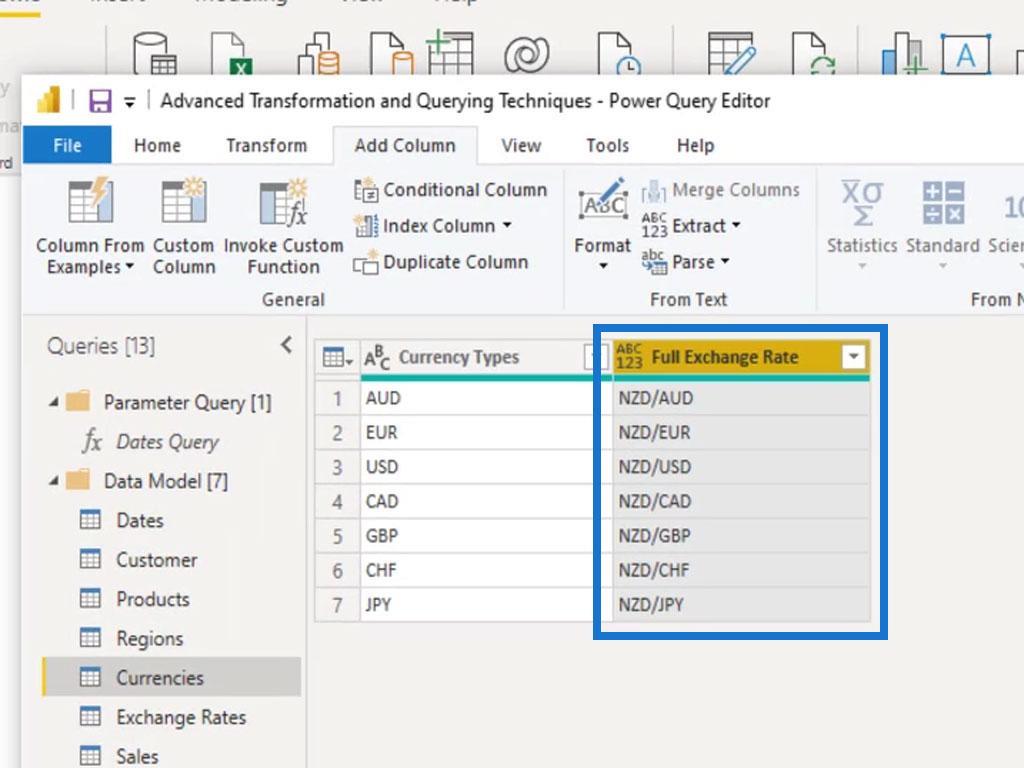Select the Dates Query function
Image resolution: width=1024 pixels, height=768 pixels.
tap(167, 442)
